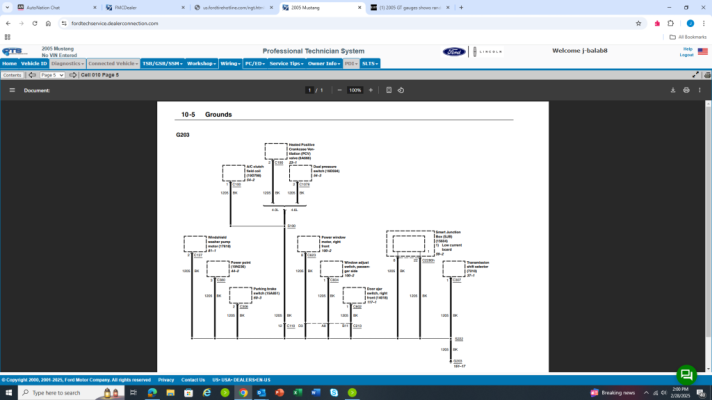Open a new browser tab
712x400 pixels.
[461, 7]
